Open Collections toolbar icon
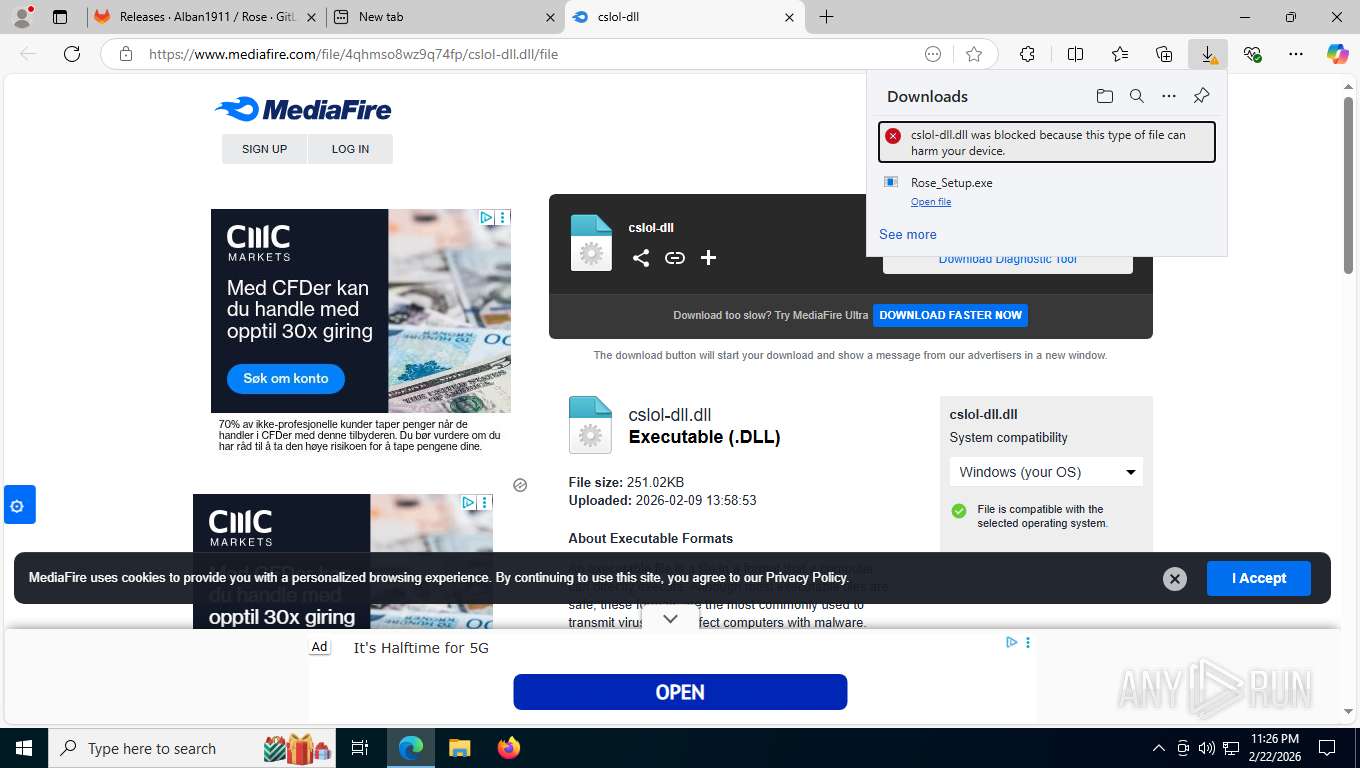Viewport: 1360px width, 768px height. pyautogui.click(x=1164, y=54)
